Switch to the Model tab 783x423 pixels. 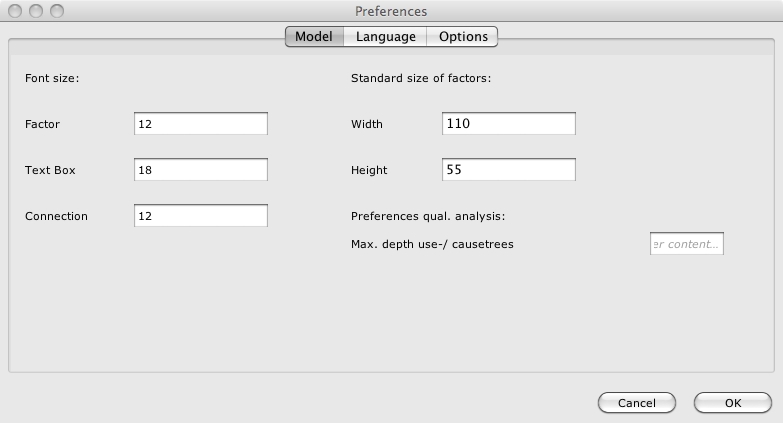pyautogui.click(x=314, y=37)
